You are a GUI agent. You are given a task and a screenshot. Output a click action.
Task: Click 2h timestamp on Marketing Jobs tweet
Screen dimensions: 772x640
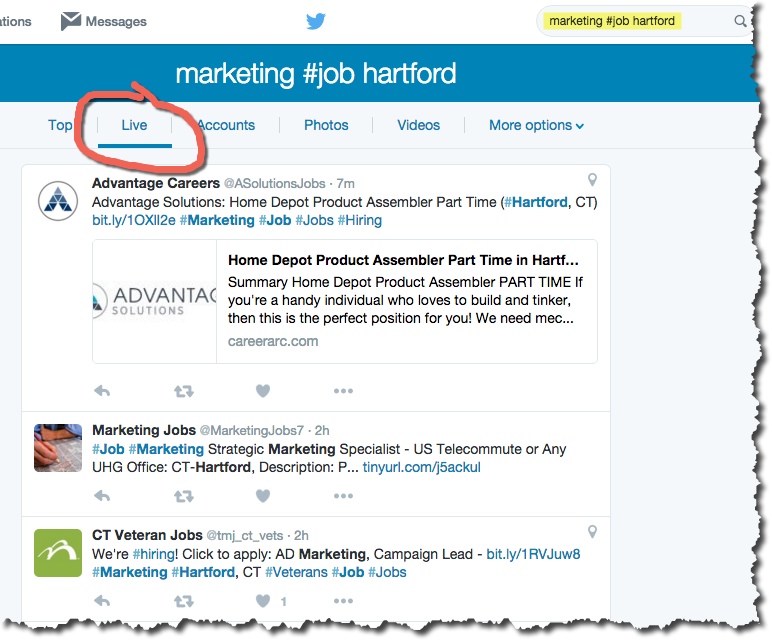pyautogui.click(x=322, y=431)
